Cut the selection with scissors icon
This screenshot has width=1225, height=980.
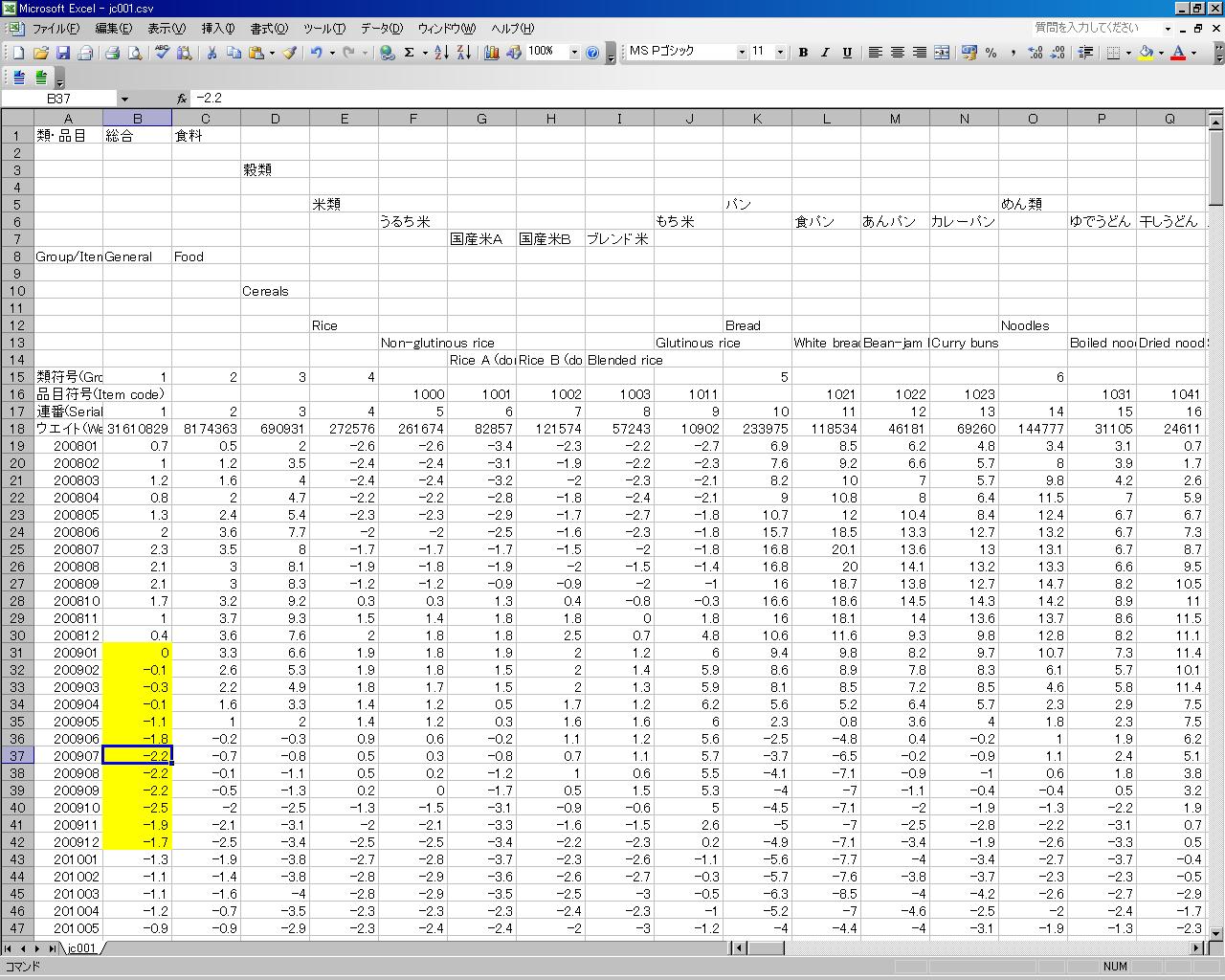[x=212, y=53]
